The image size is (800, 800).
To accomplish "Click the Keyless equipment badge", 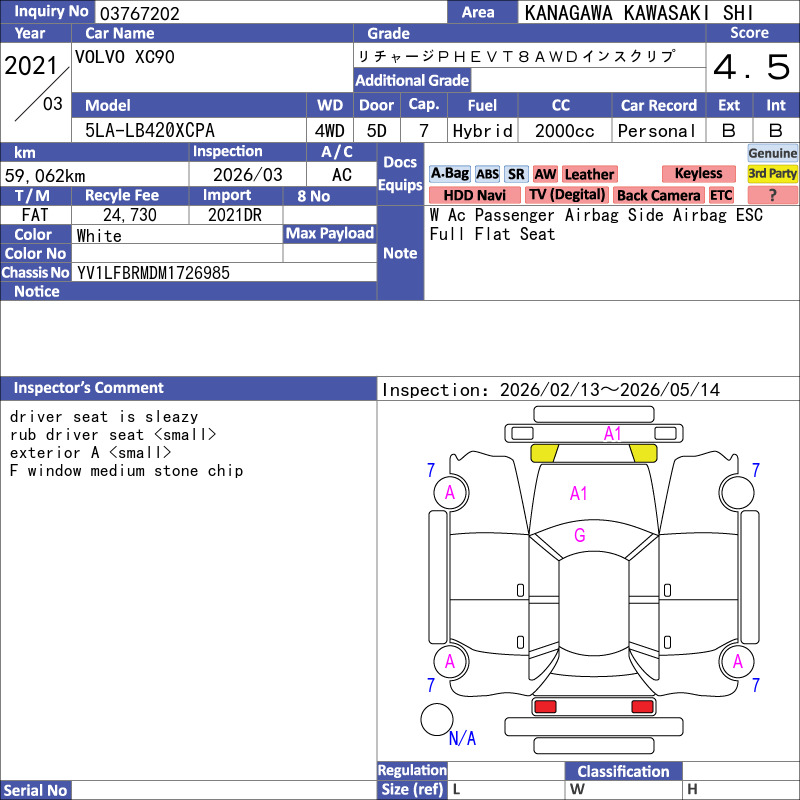I will (698, 174).
